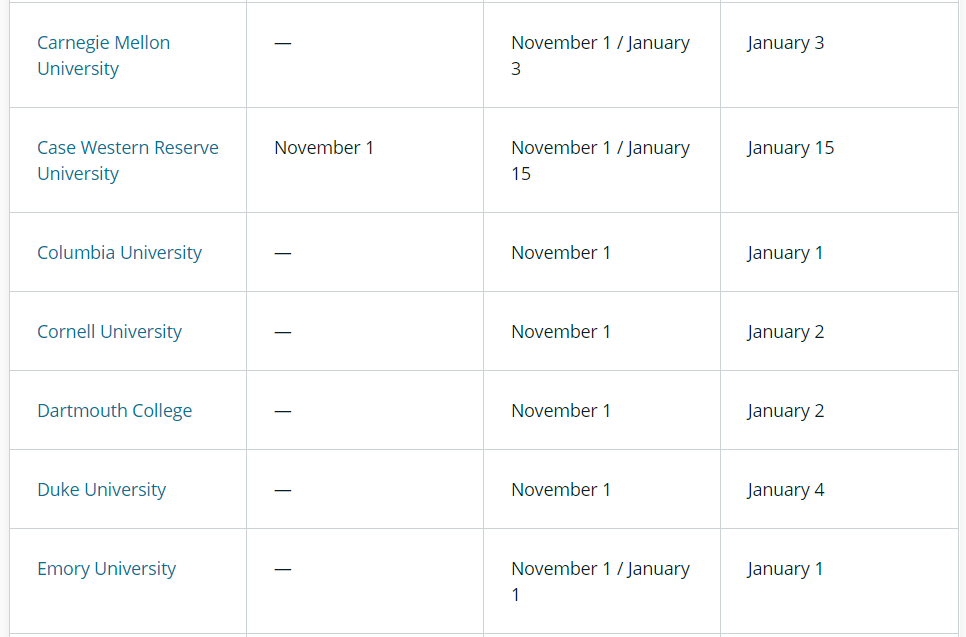Click the lone "November 1" date beside Case Western

(x=323, y=147)
